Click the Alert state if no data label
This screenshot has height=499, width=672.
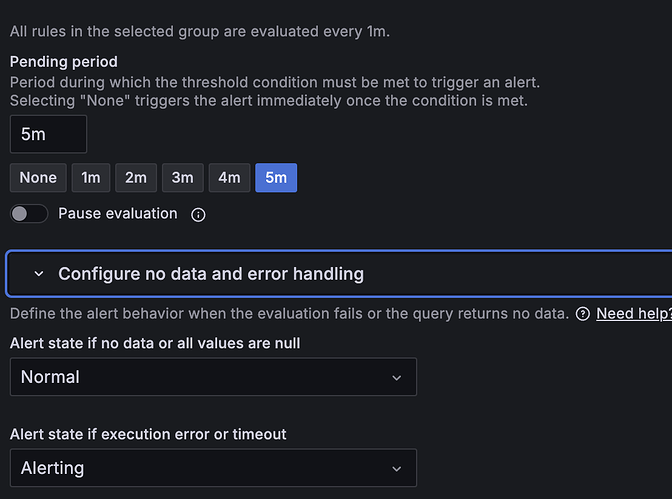pos(155,343)
